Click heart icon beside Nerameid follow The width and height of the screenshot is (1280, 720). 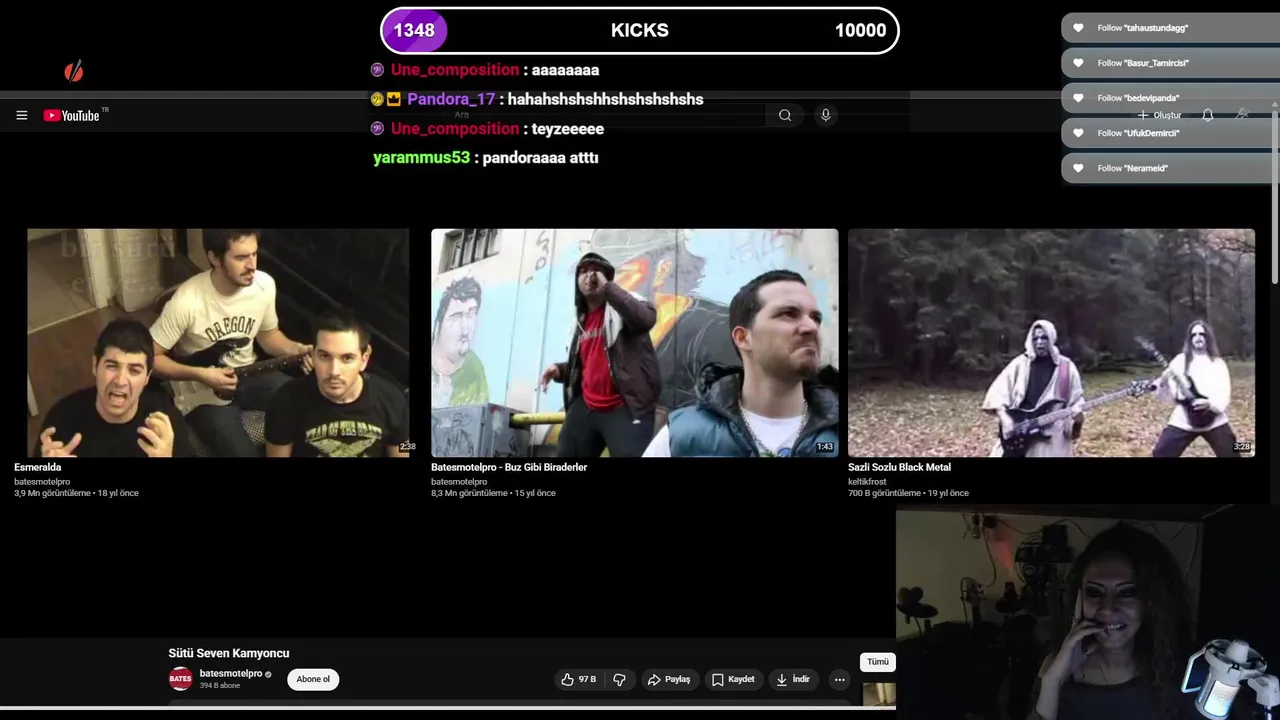(1078, 168)
